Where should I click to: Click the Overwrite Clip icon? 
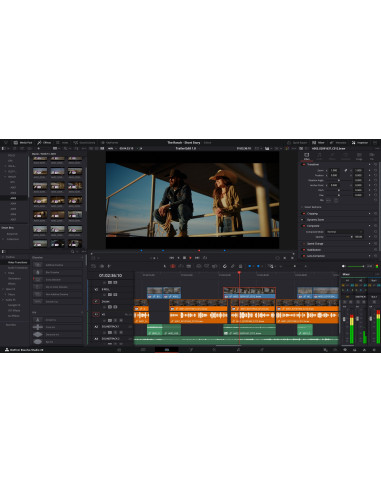pos(207,266)
